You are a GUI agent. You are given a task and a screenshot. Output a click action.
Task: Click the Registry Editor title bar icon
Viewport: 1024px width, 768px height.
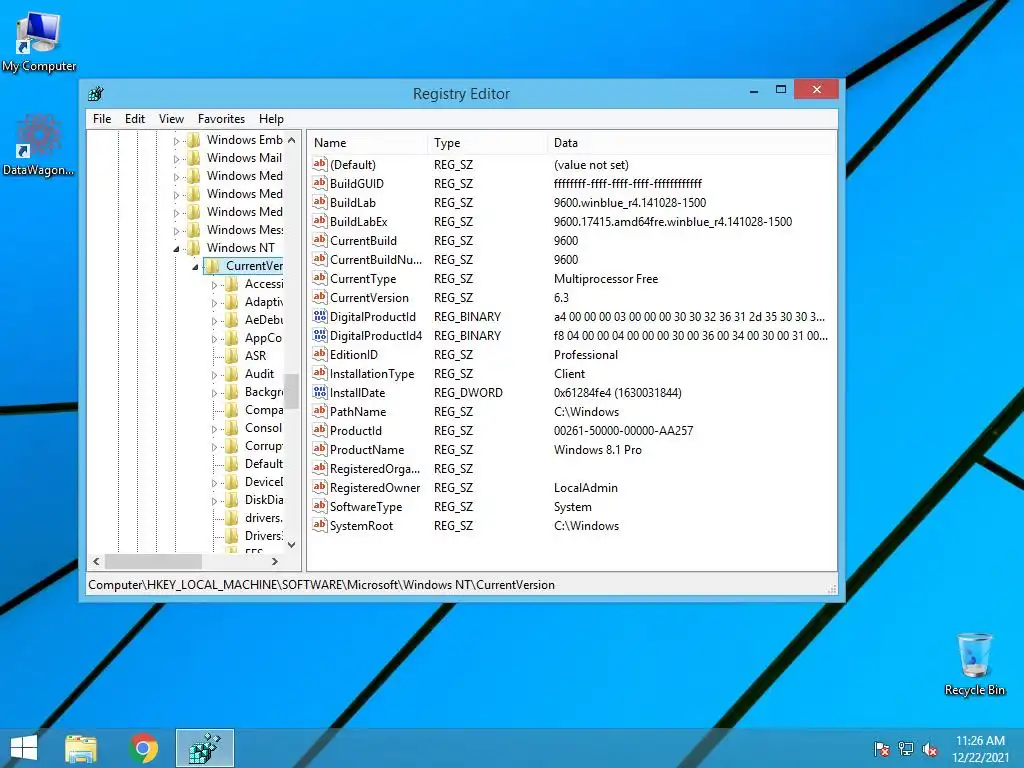point(96,93)
